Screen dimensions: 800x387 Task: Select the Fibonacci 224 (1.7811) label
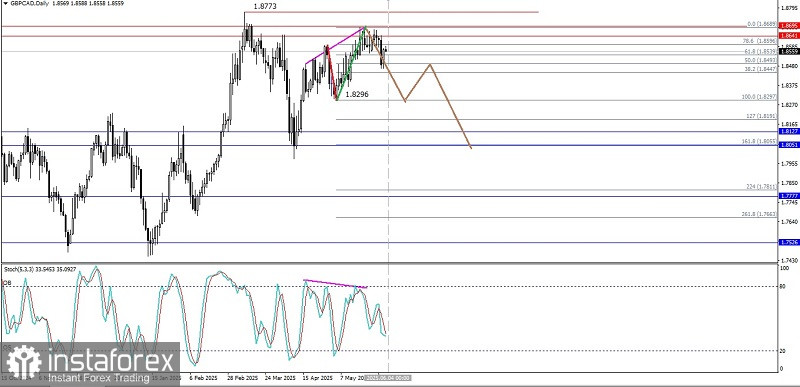761,187
